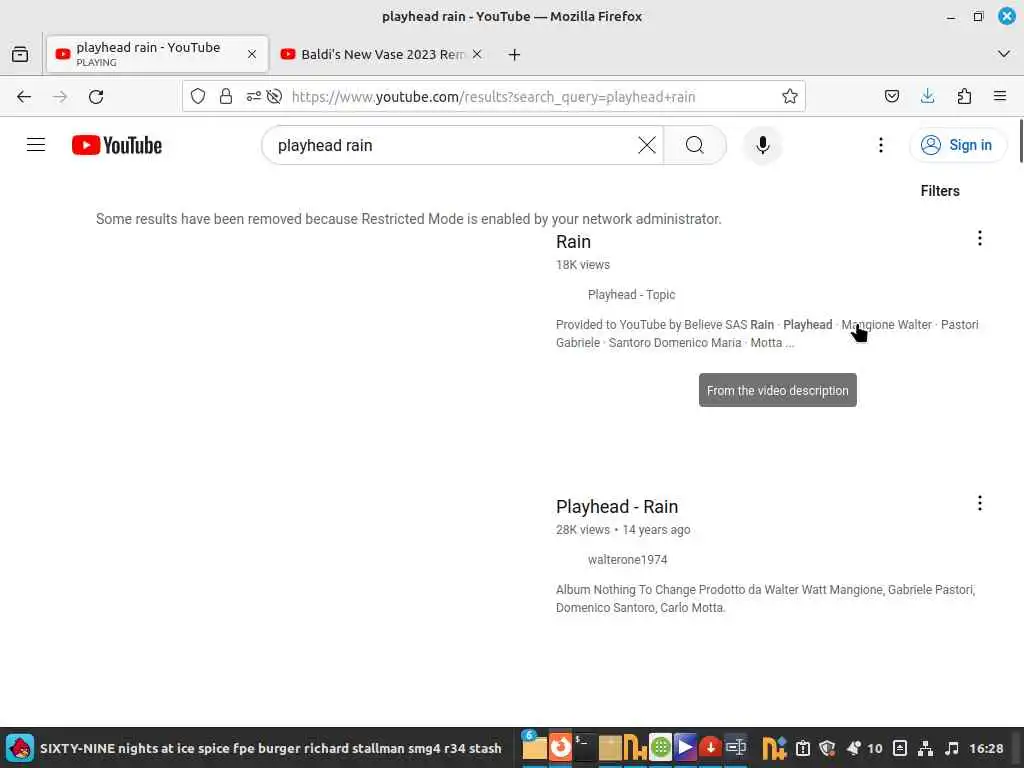Click the URL address field
The height and width of the screenshot is (768, 1024).
pos(493,97)
